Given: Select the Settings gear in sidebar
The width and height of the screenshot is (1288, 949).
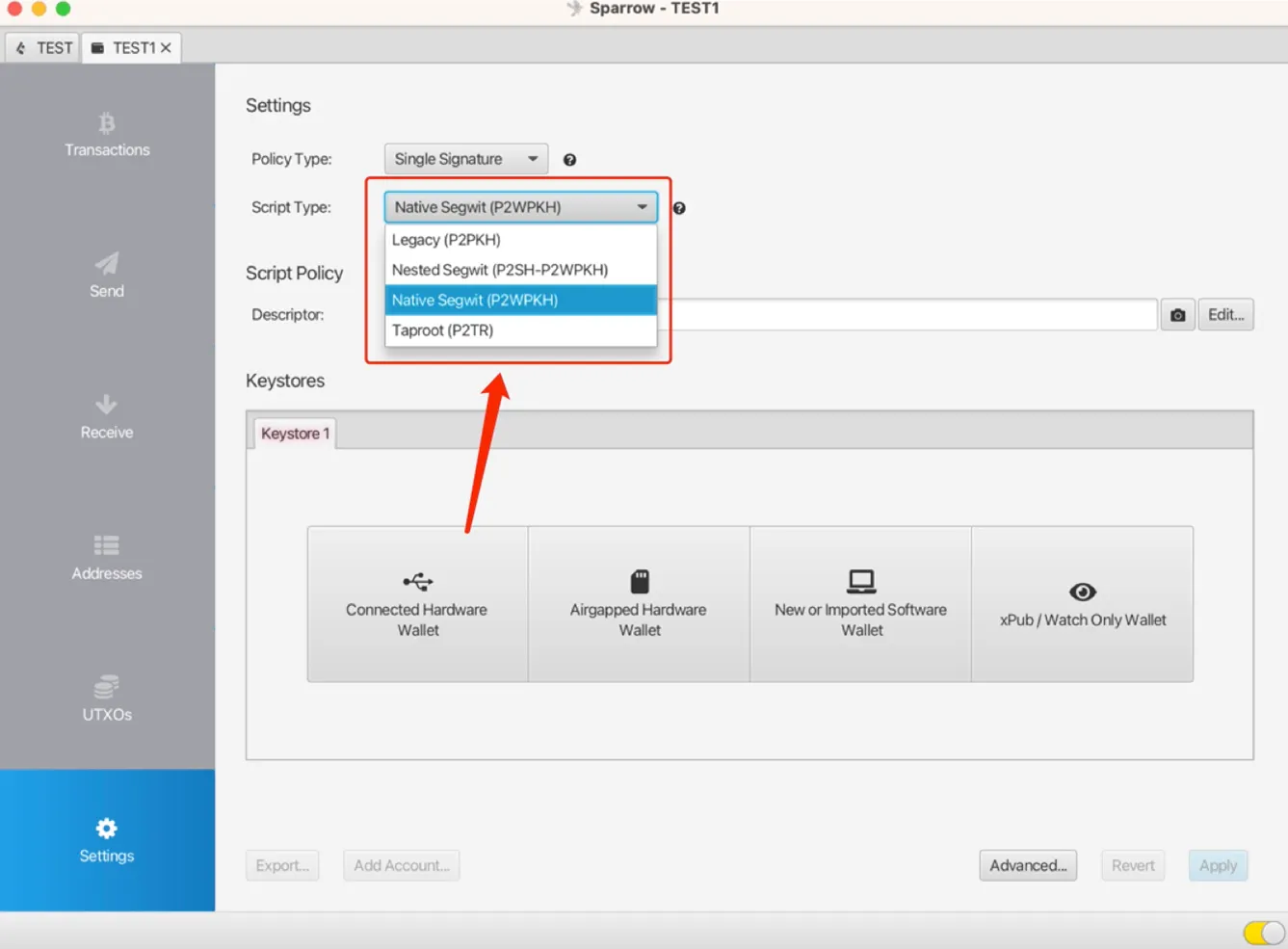Looking at the screenshot, I should pyautogui.click(x=107, y=840).
